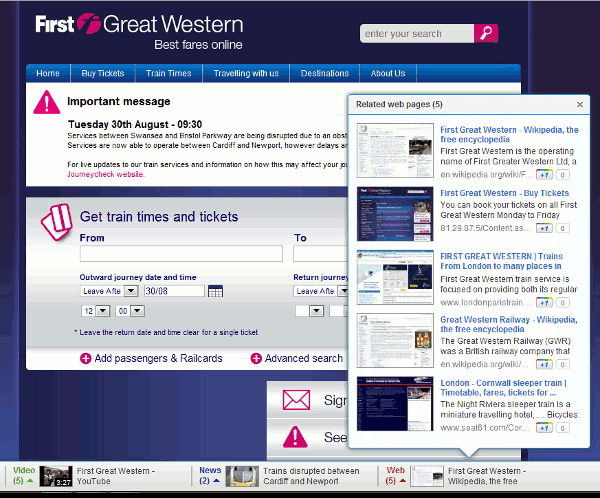Click YouTube video thumbnail in bottom bar
600x498 pixels.
56,476
